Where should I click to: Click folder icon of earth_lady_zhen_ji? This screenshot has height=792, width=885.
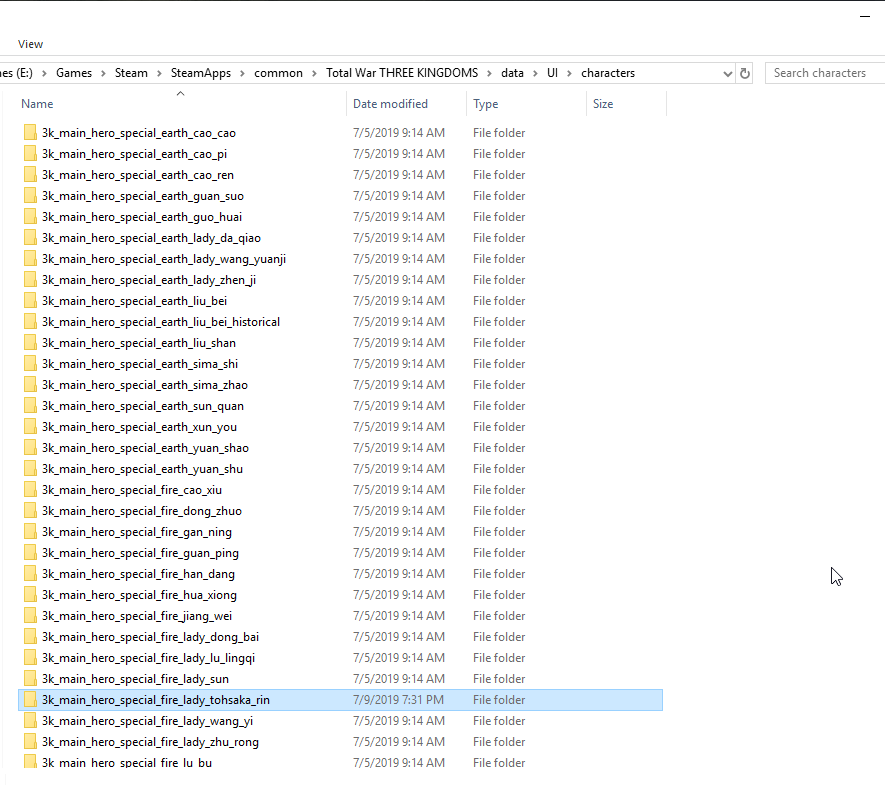click(x=30, y=279)
